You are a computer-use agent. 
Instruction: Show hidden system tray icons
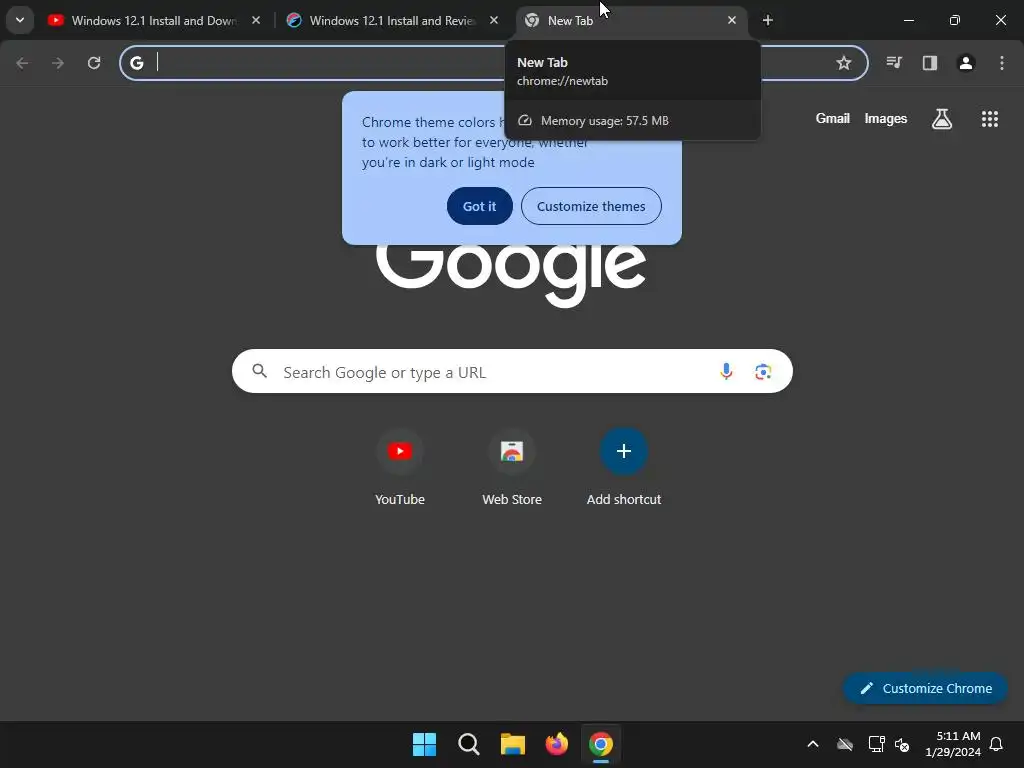coord(813,744)
